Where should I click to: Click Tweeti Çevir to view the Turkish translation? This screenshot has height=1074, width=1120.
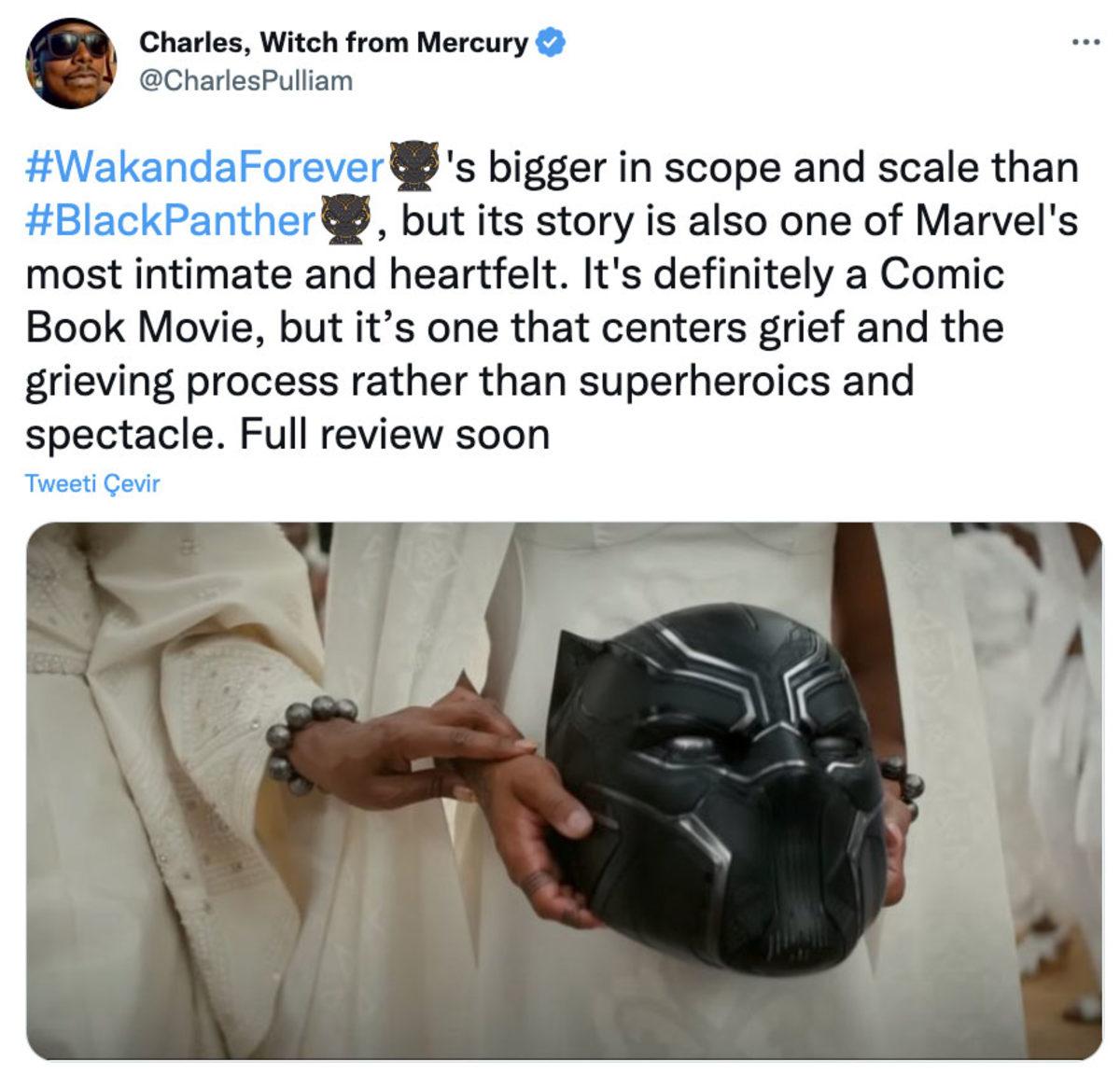click(93, 482)
